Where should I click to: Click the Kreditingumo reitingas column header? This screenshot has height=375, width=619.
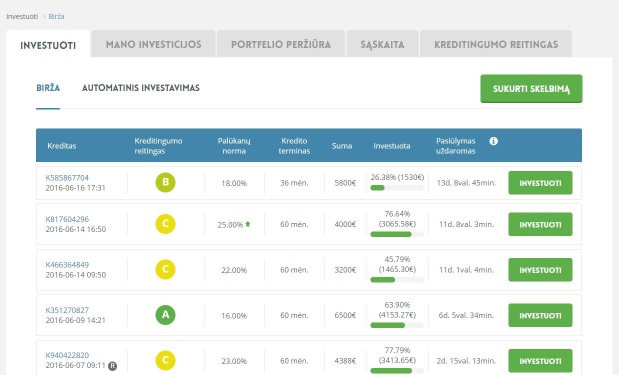[158, 146]
